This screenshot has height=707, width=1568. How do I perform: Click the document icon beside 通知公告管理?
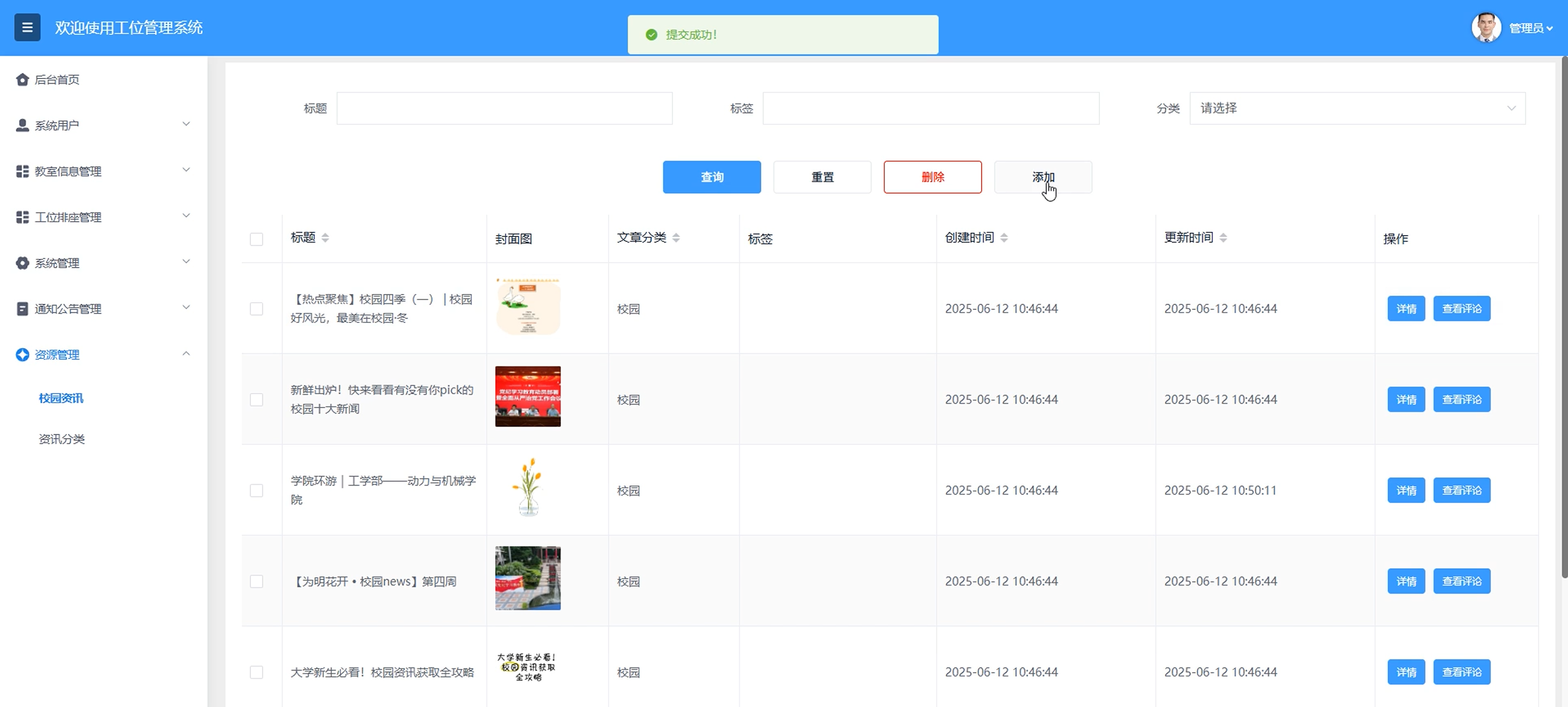pos(22,309)
